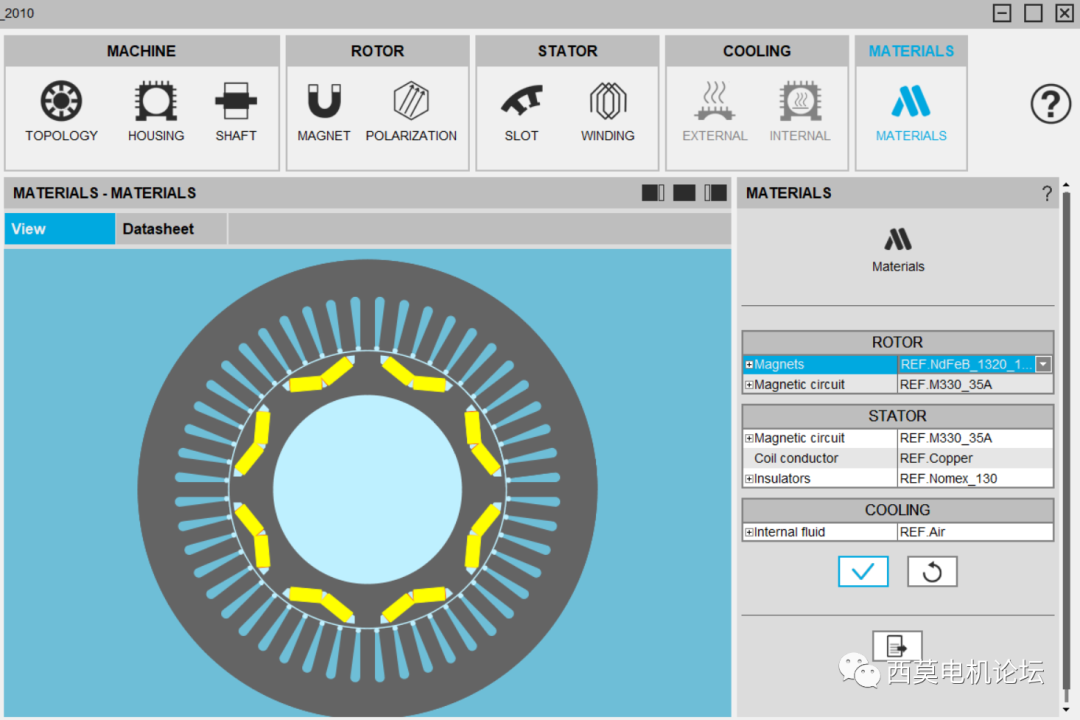The image size is (1080, 720).
Task: Select the External cooling icon
Action: (714, 111)
